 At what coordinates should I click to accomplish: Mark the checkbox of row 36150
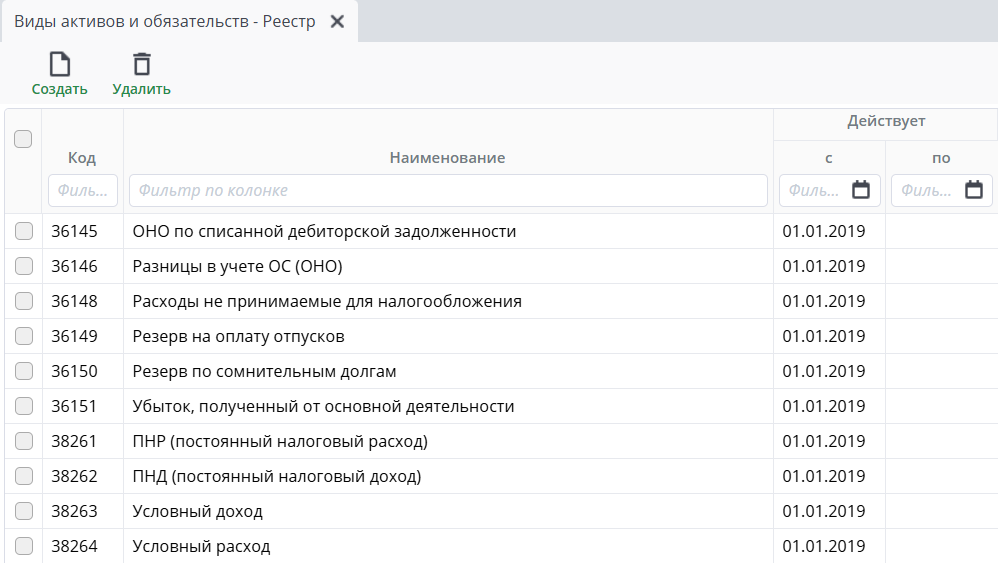click(x=24, y=371)
